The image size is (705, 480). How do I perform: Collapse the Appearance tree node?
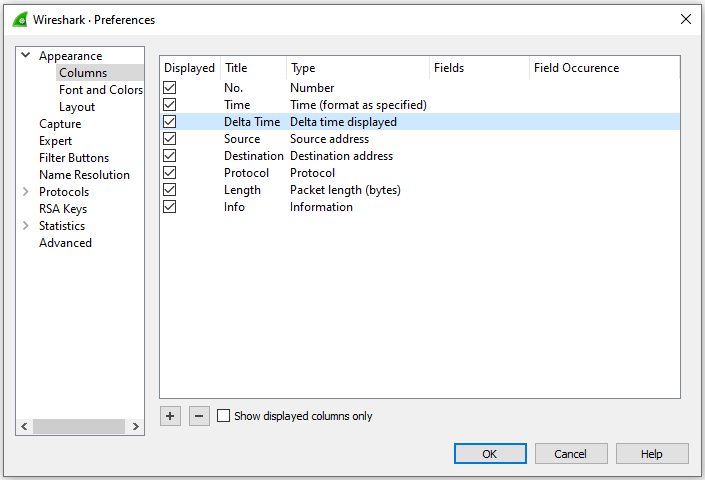point(26,55)
